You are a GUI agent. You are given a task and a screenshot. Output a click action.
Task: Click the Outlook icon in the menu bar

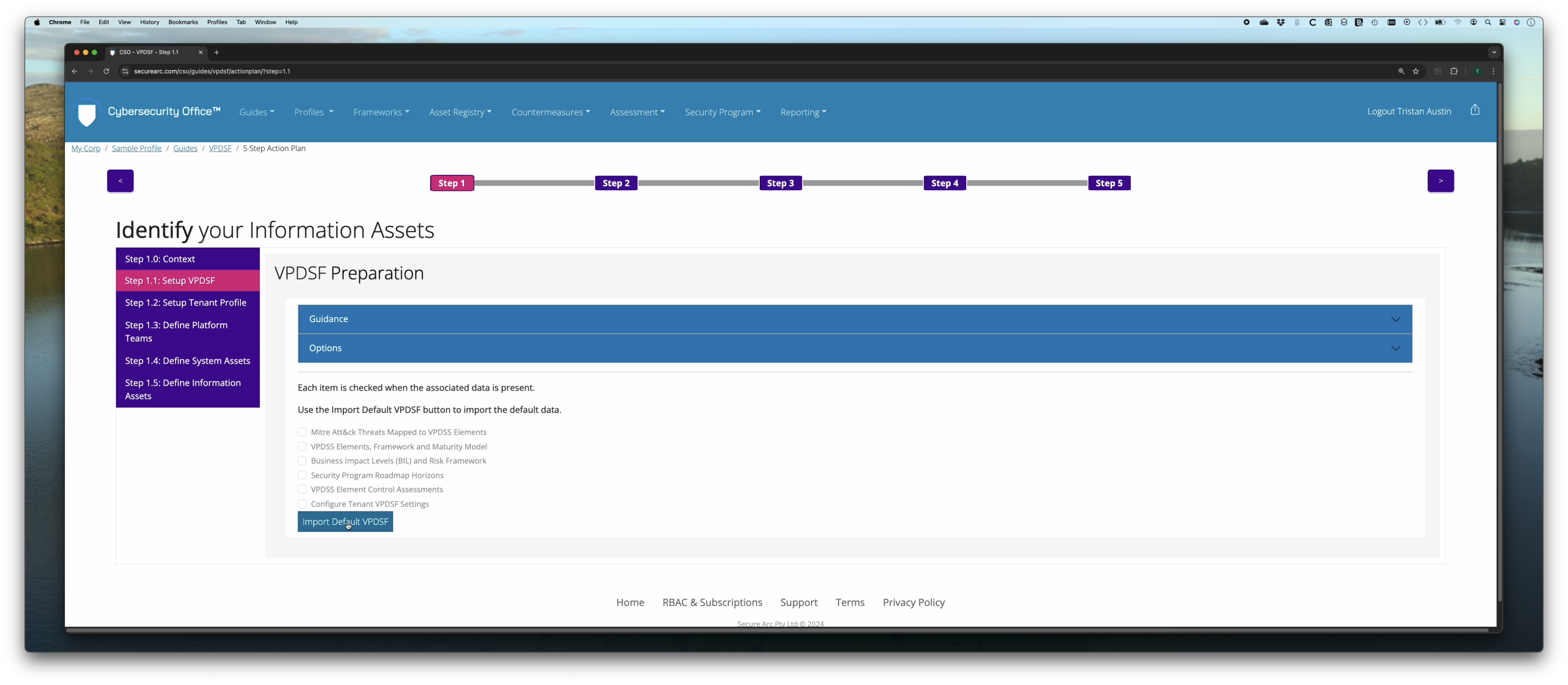pyautogui.click(x=1329, y=22)
